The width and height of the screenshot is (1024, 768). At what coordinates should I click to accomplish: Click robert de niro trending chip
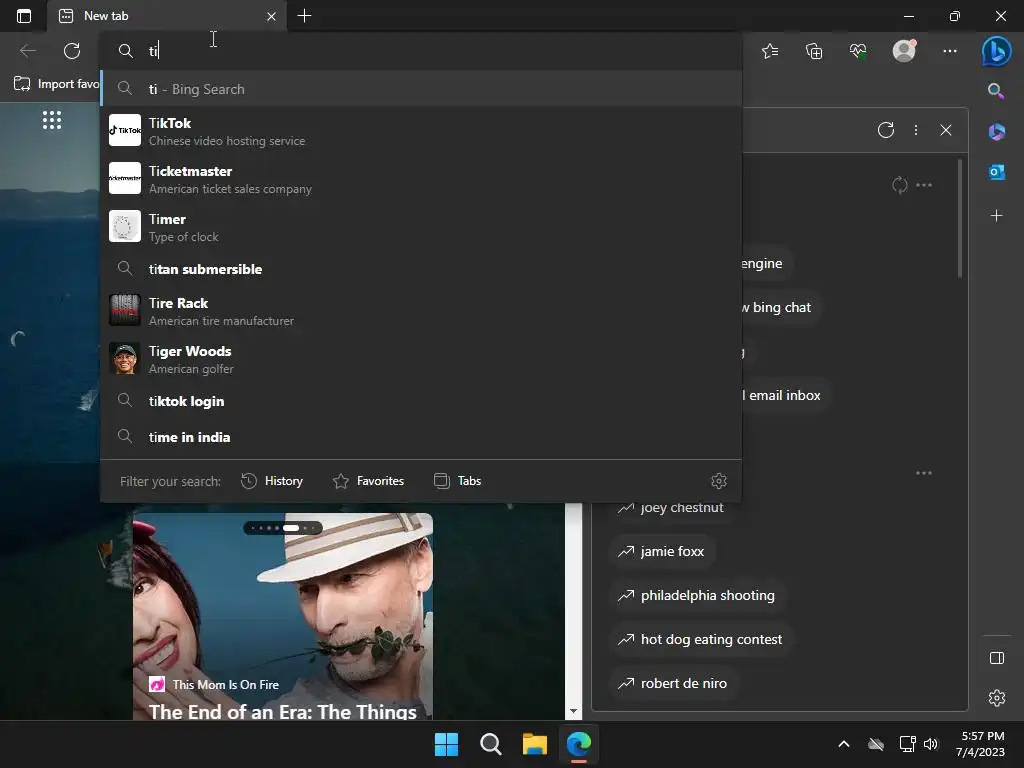(673, 683)
